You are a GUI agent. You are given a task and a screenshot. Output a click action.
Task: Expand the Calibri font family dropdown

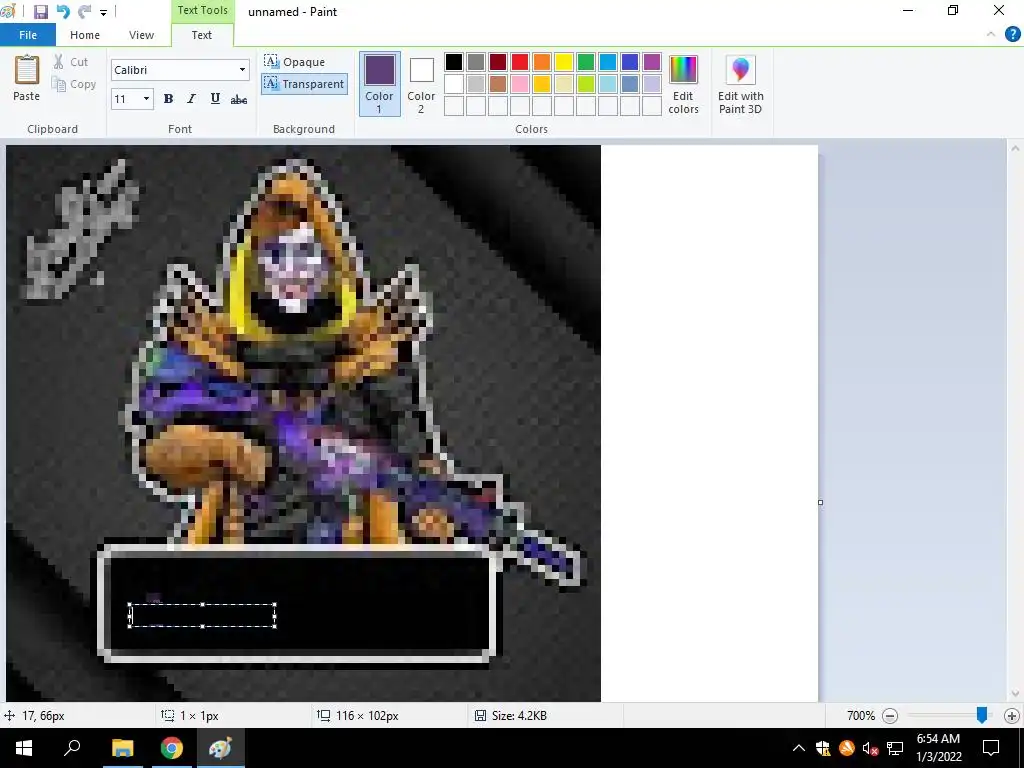242,70
